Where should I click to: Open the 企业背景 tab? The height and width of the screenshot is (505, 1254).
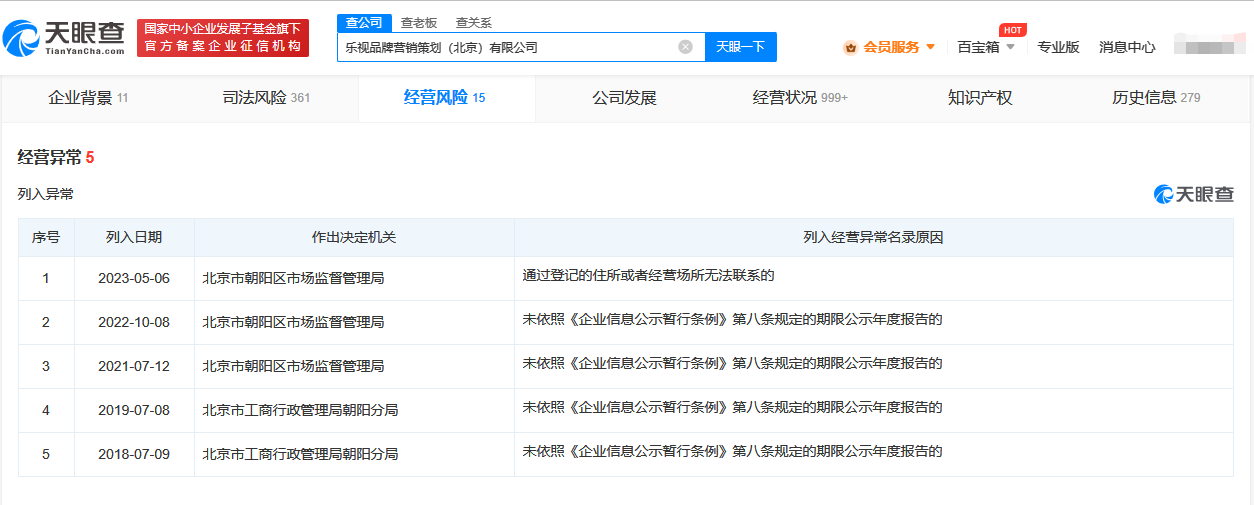point(88,98)
